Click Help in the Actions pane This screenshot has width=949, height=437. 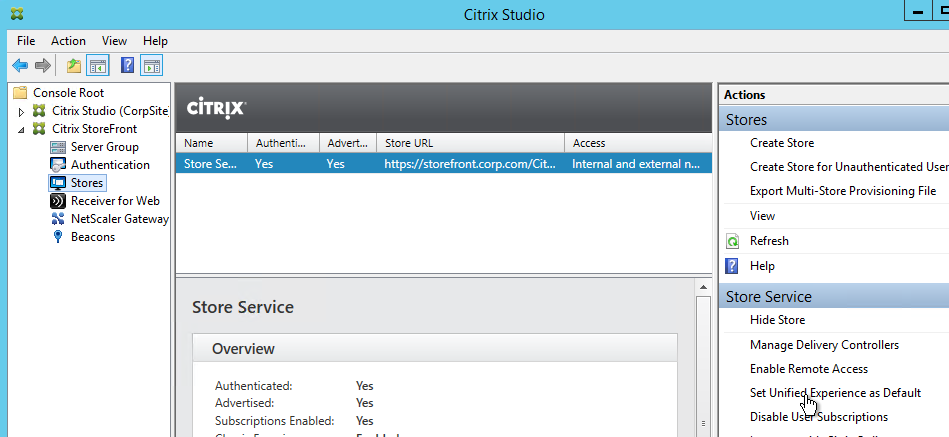tap(762, 266)
